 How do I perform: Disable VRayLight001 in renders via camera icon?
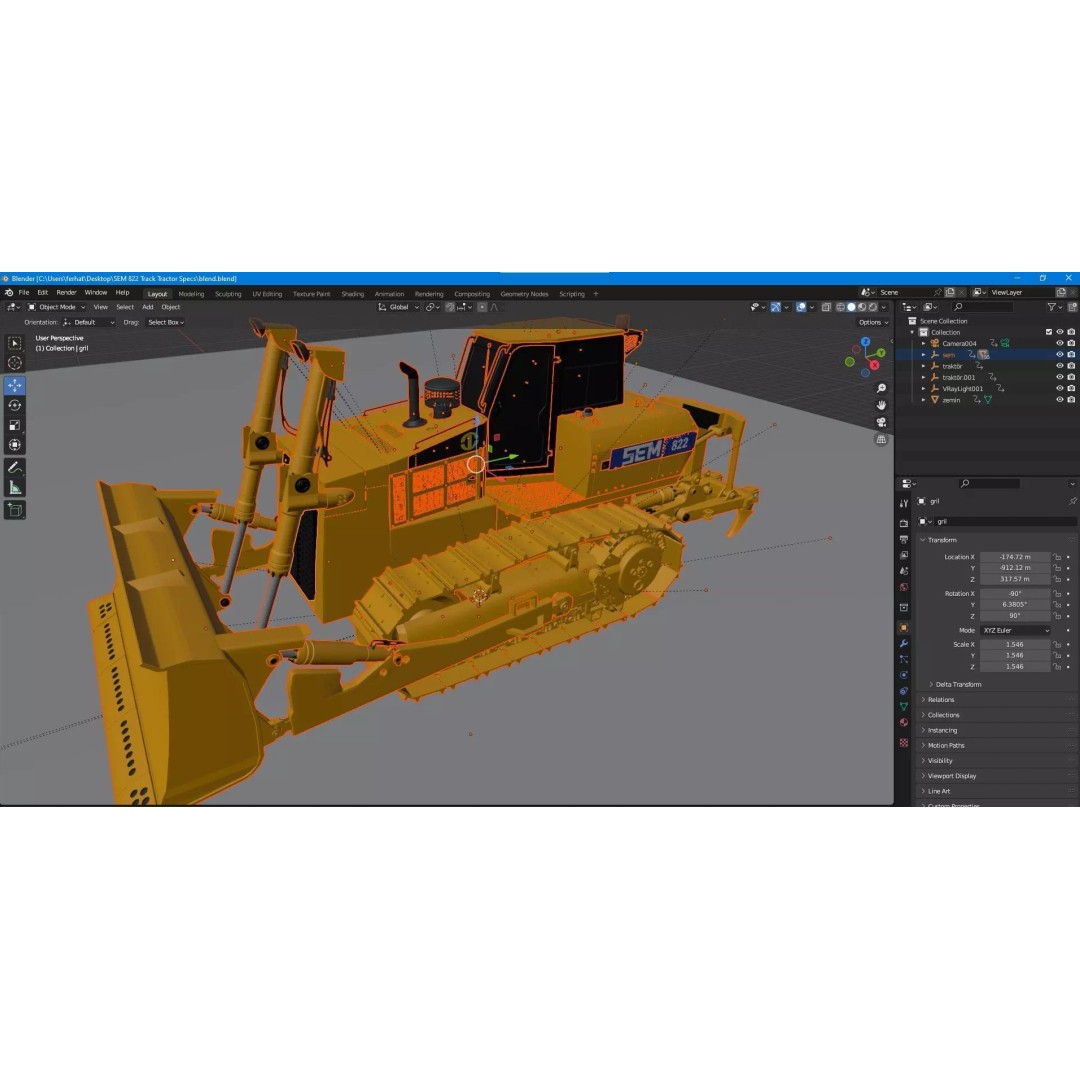1071,388
